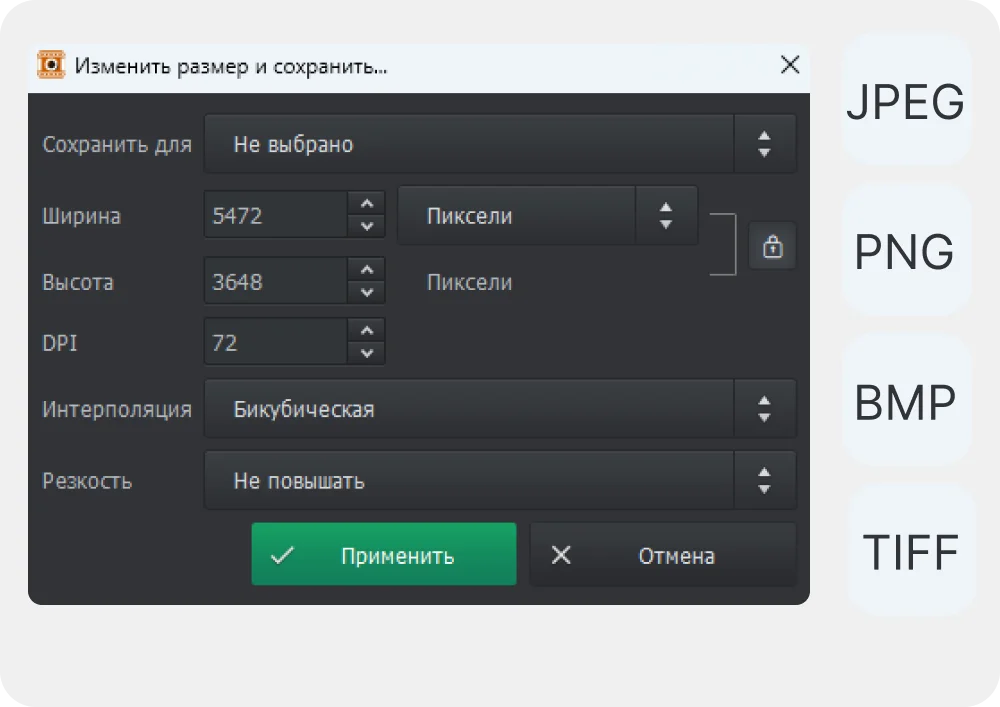Expand the "Пиксели" units dropdown
Viewport: 1000px width, 707px height.
[x=547, y=215]
